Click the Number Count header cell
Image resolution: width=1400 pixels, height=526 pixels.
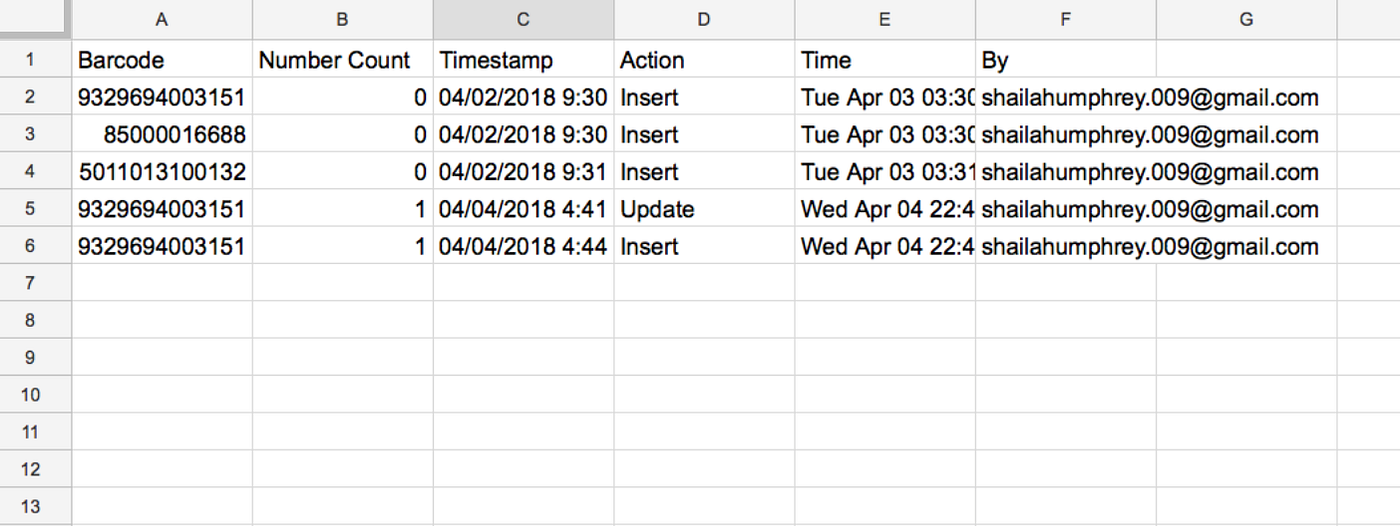coord(342,60)
